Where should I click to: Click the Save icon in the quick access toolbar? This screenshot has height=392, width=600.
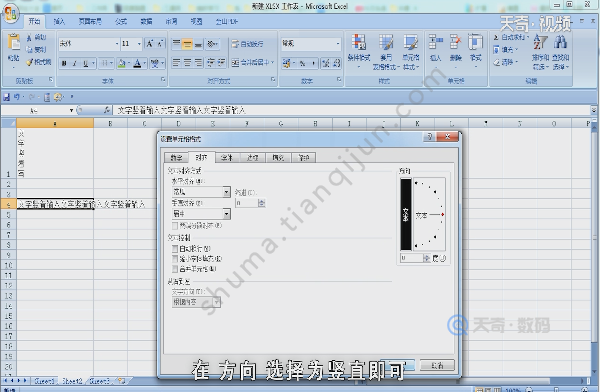7,97
